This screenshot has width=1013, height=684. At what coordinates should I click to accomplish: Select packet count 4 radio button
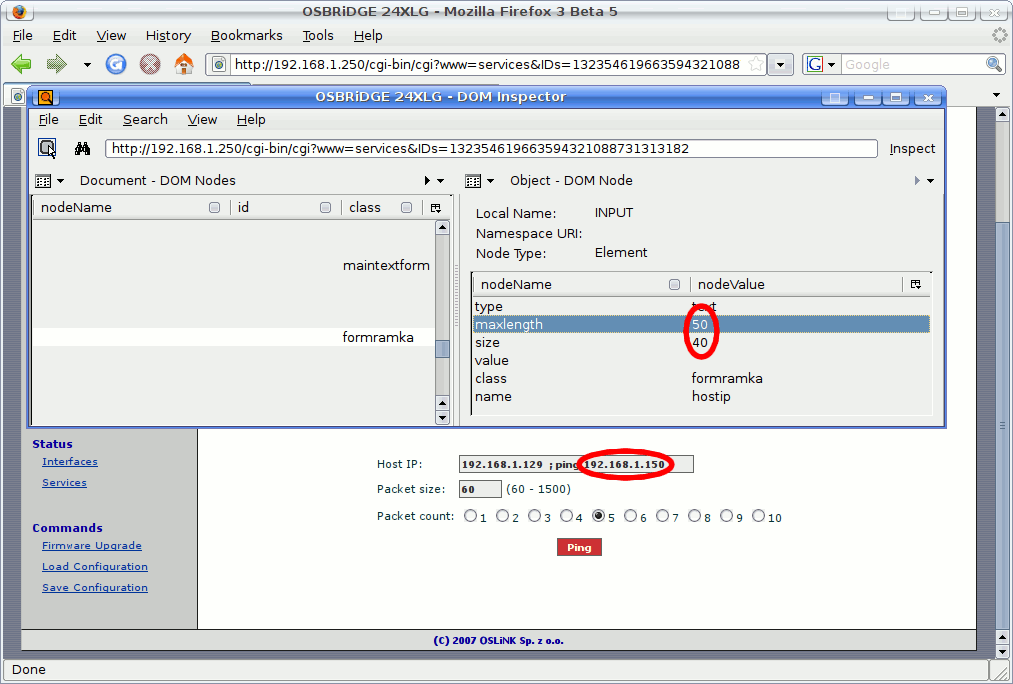click(x=567, y=515)
